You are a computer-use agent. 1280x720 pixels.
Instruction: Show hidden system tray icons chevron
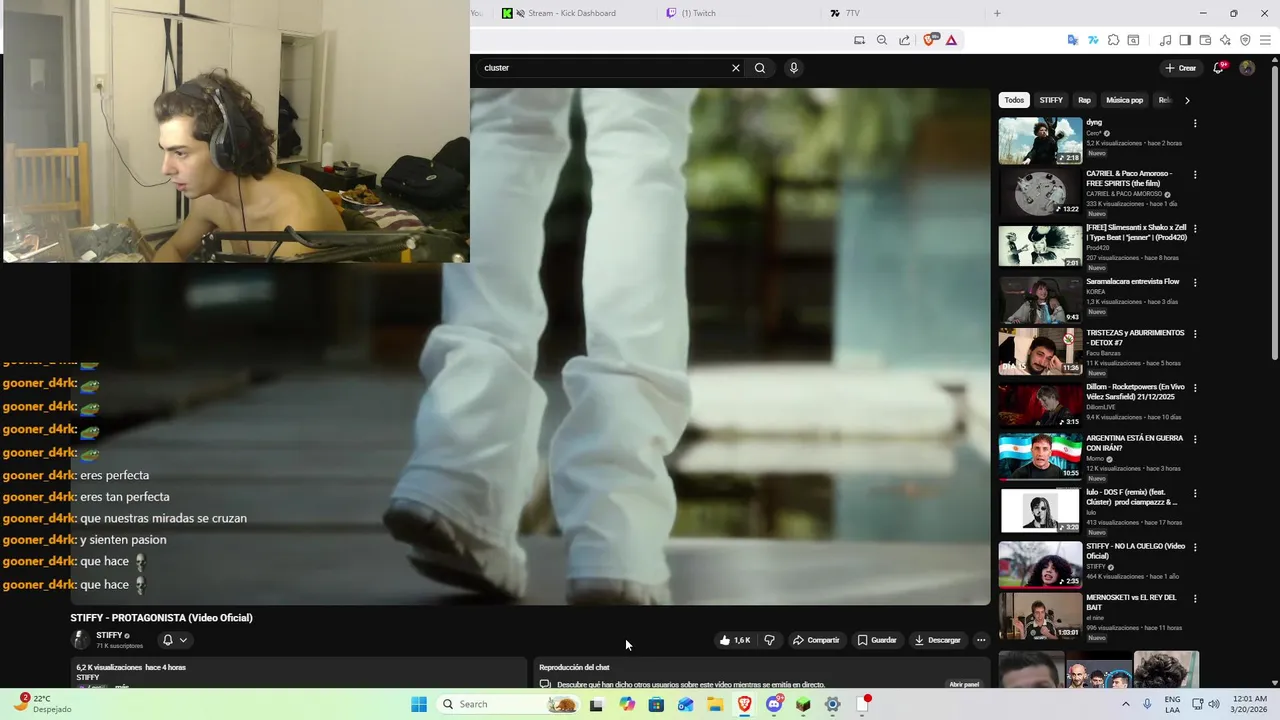click(x=1126, y=704)
